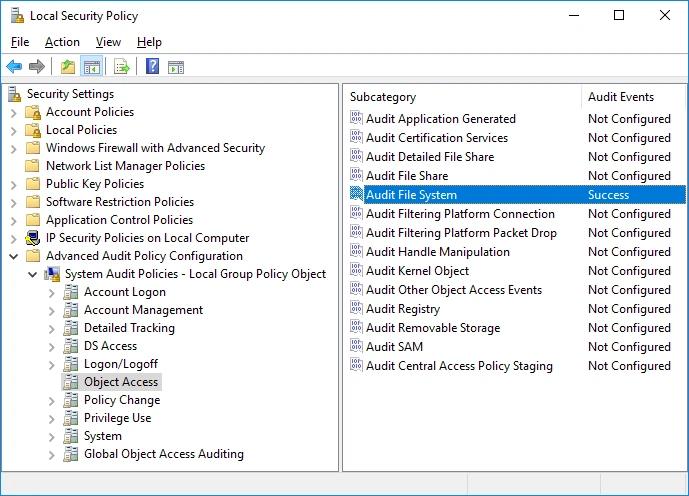The height and width of the screenshot is (496, 689).
Task: Expand Windows Firewall with Advanced Security
Action: click(x=14, y=148)
